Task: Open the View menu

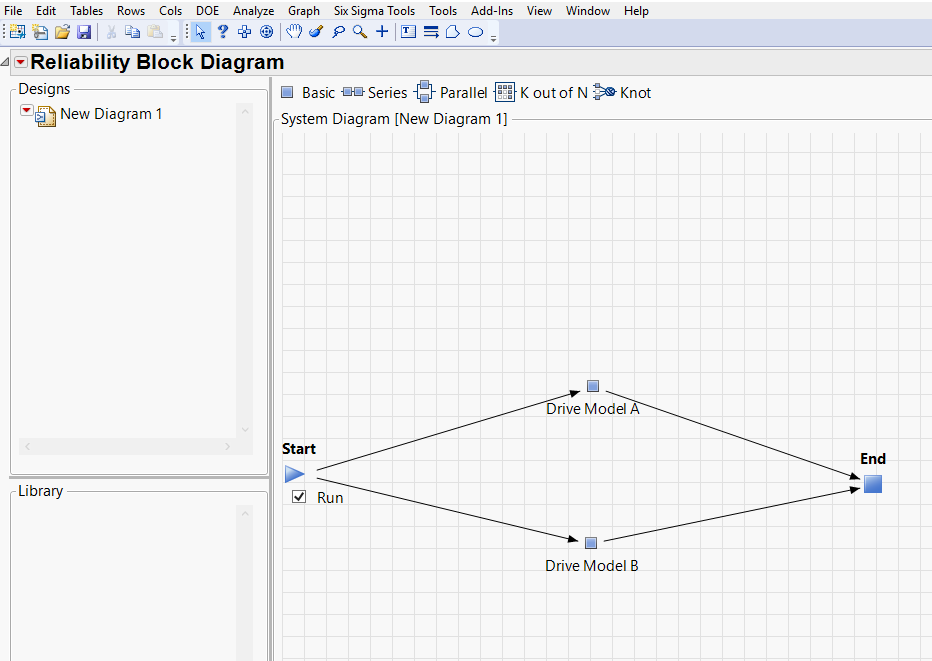Action: tap(539, 11)
